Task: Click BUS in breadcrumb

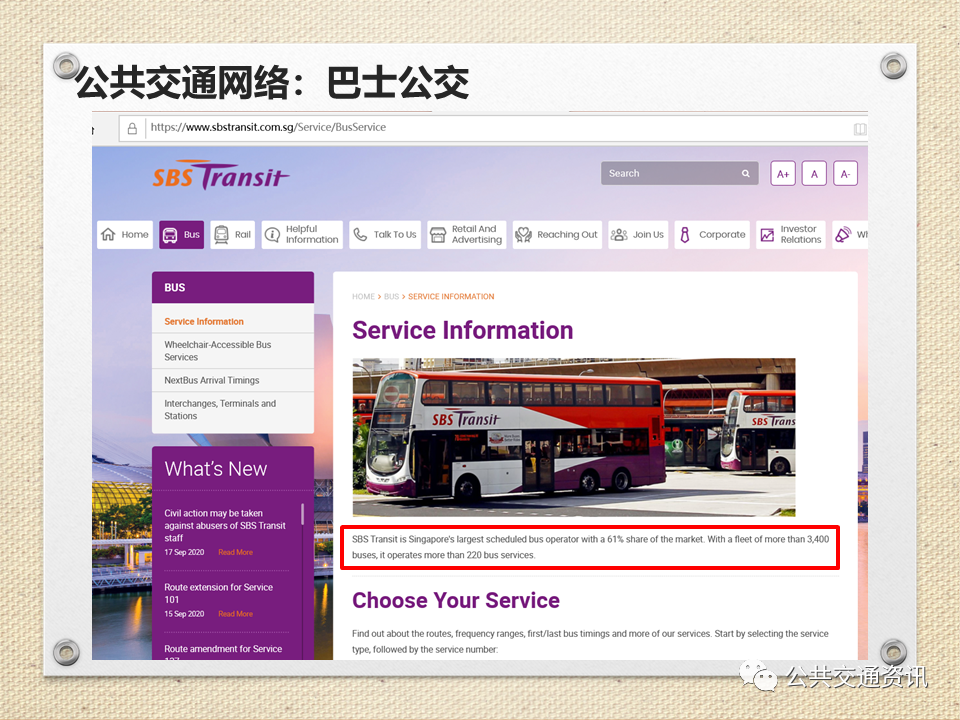Action: tap(391, 296)
